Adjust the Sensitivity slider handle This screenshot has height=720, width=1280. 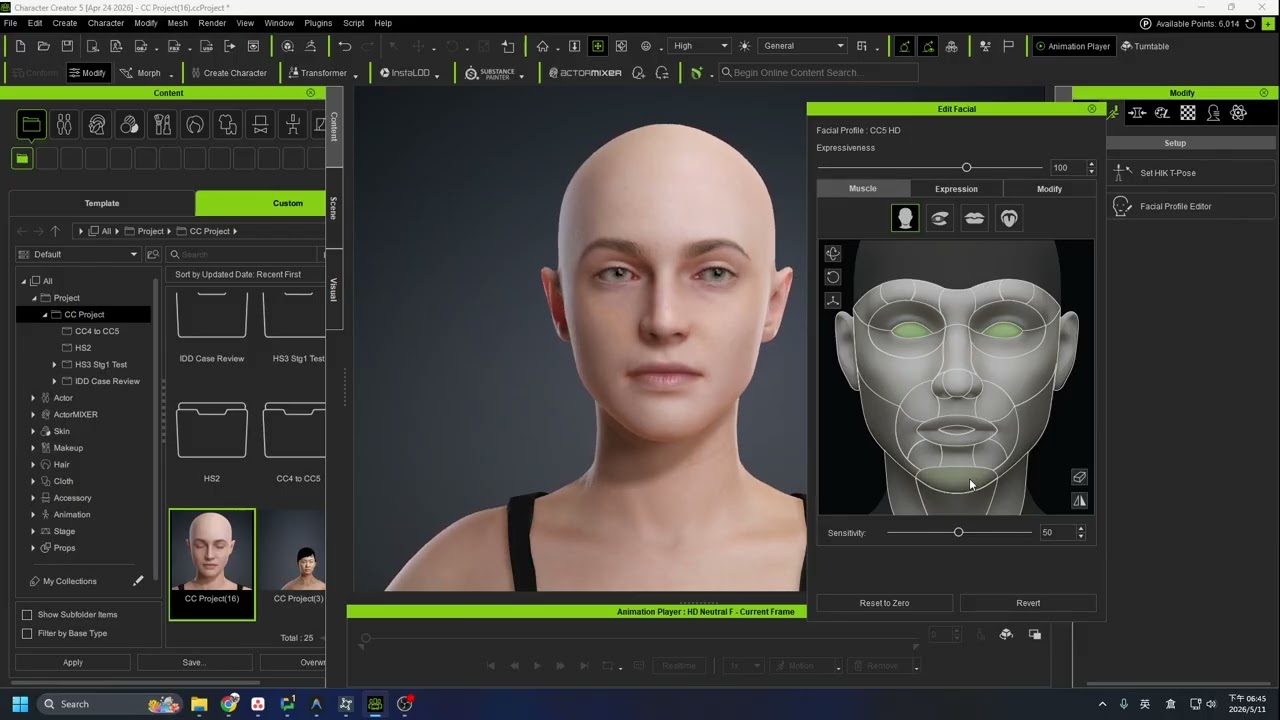coord(958,533)
